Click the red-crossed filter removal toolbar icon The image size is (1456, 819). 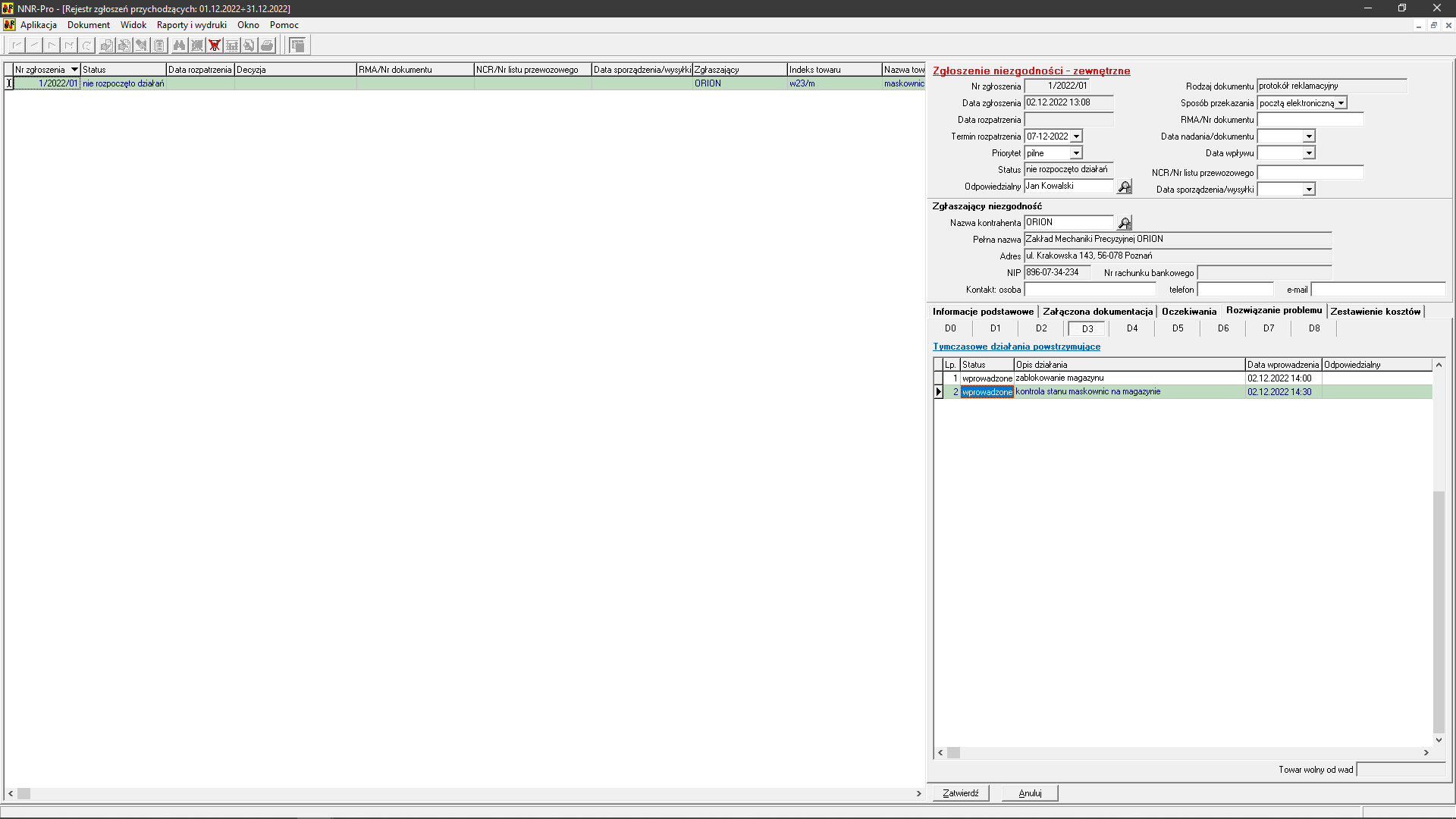click(215, 45)
